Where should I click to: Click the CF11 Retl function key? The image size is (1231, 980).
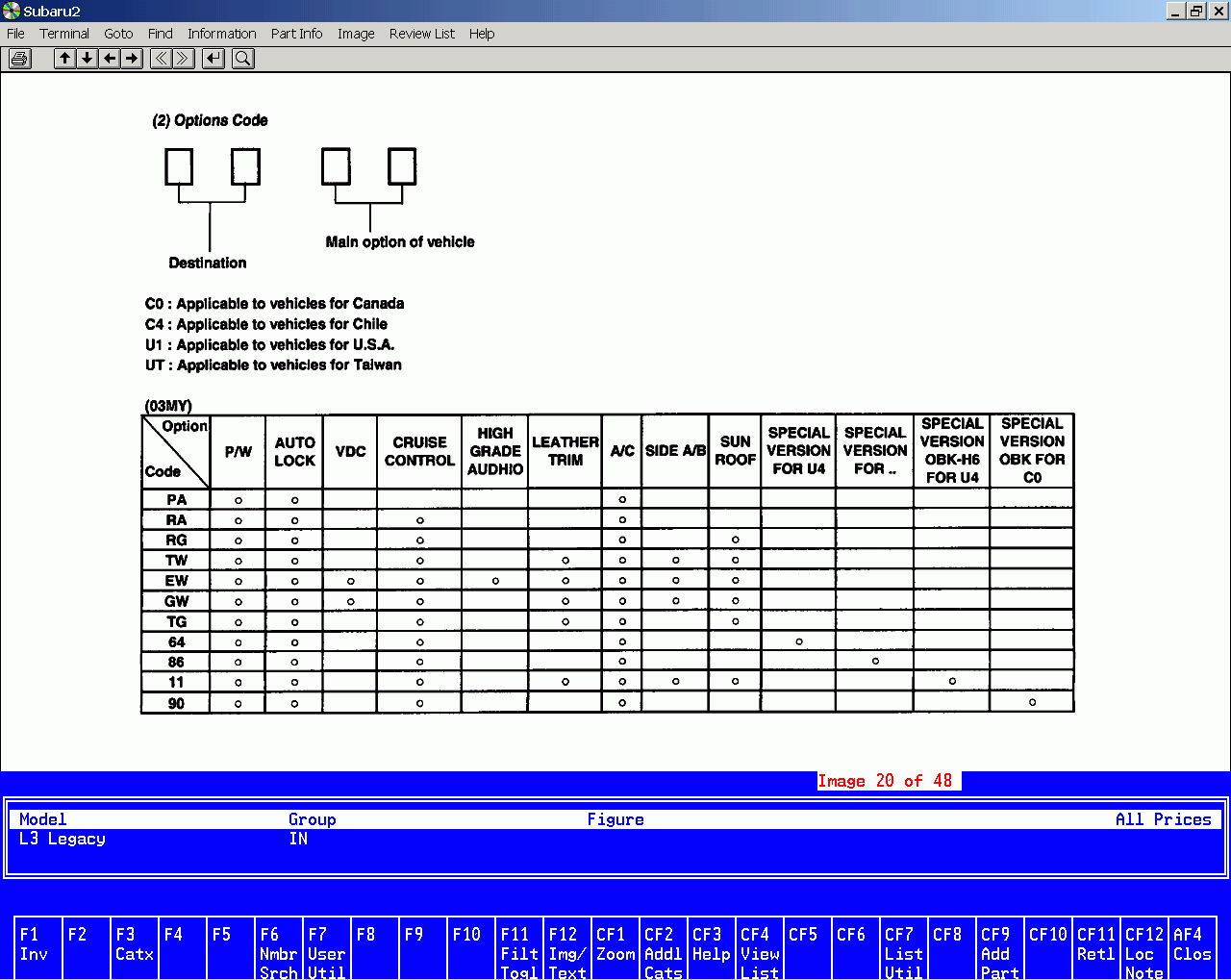(x=1096, y=948)
